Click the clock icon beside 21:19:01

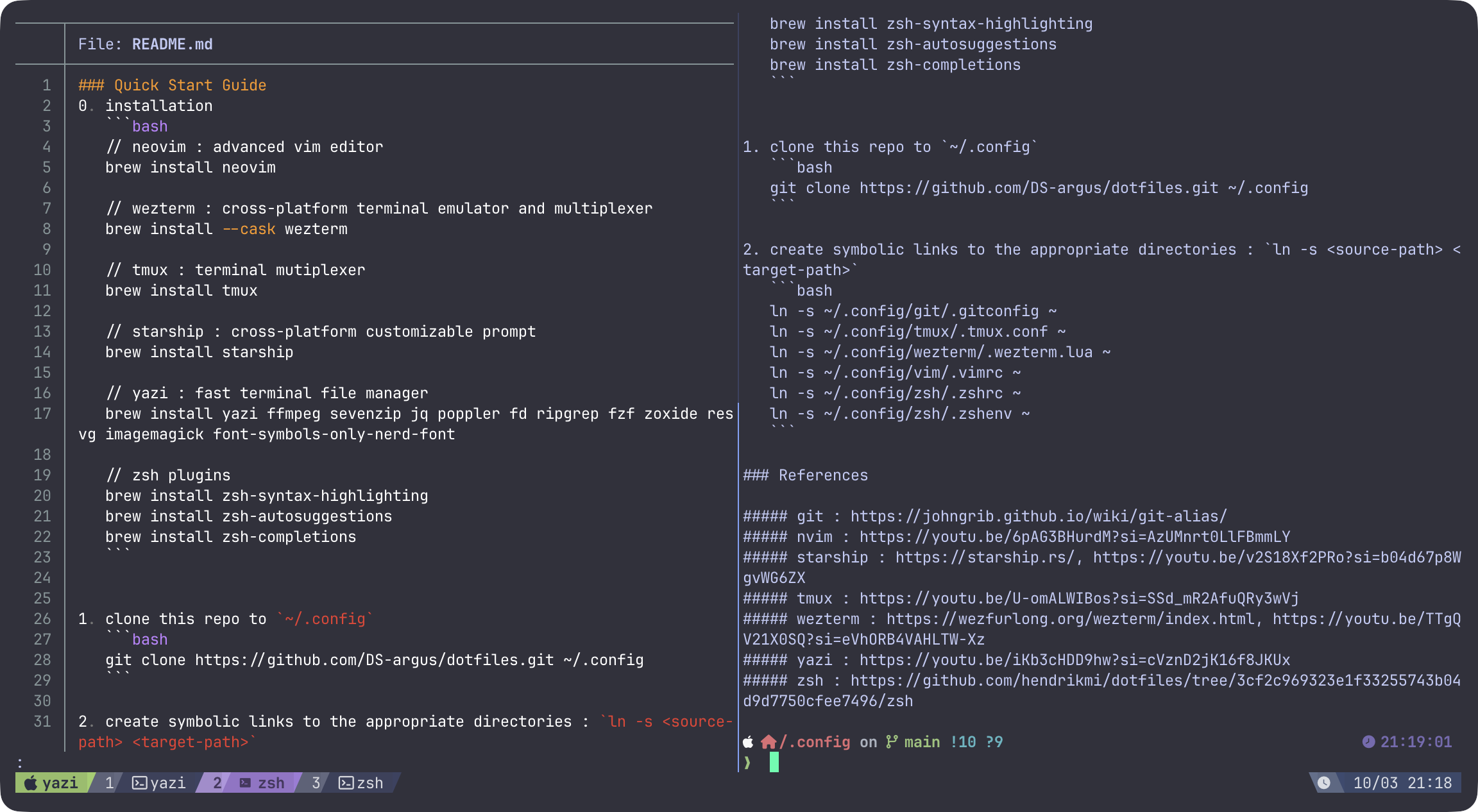[1368, 742]
